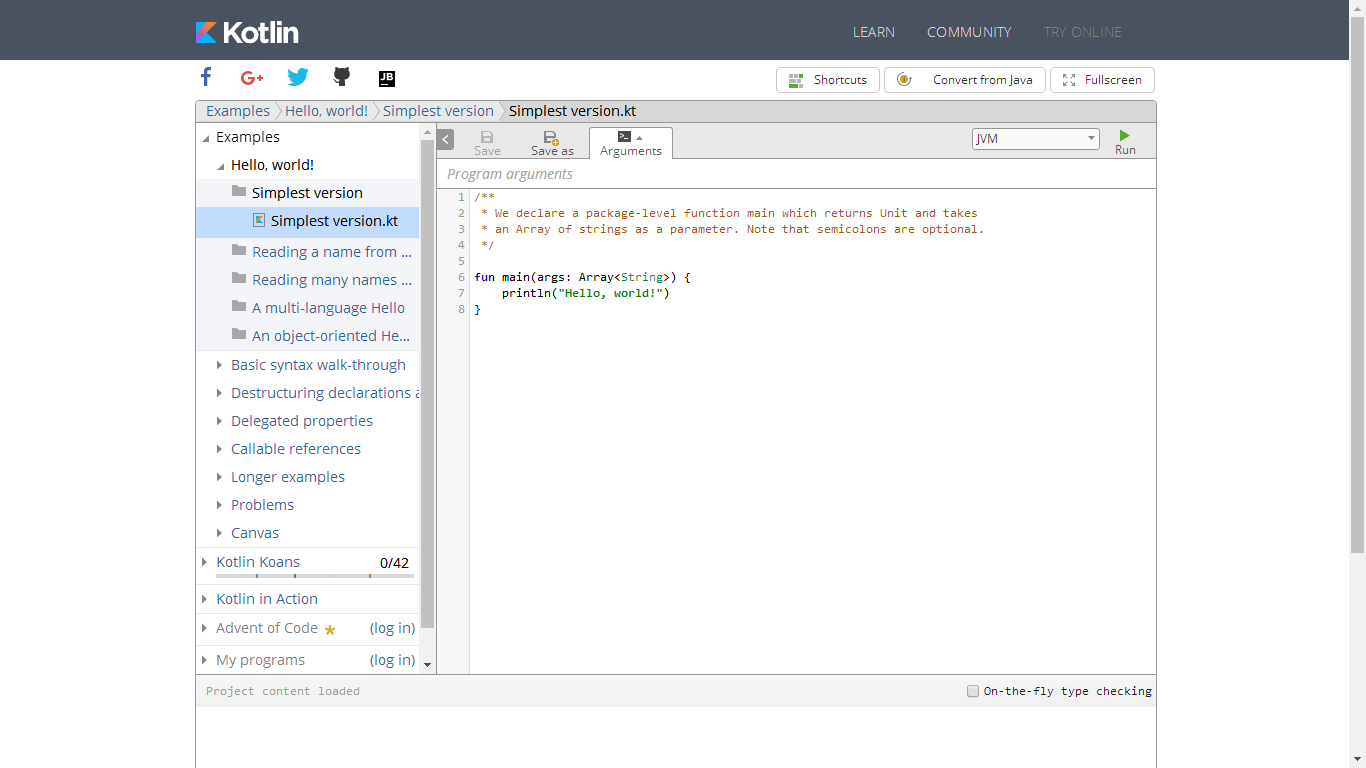Collapse the Examples tree node

point(206,138)
